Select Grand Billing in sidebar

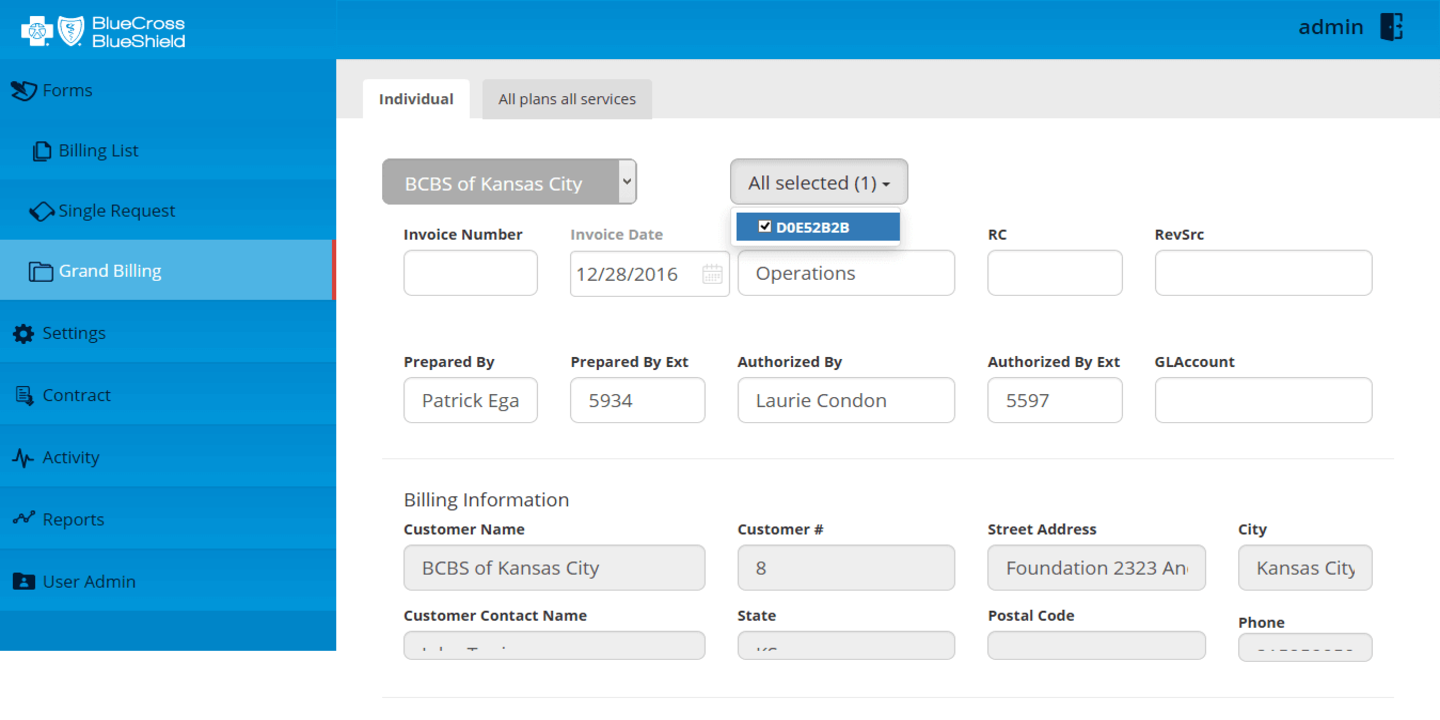click(x=168, y=270)
